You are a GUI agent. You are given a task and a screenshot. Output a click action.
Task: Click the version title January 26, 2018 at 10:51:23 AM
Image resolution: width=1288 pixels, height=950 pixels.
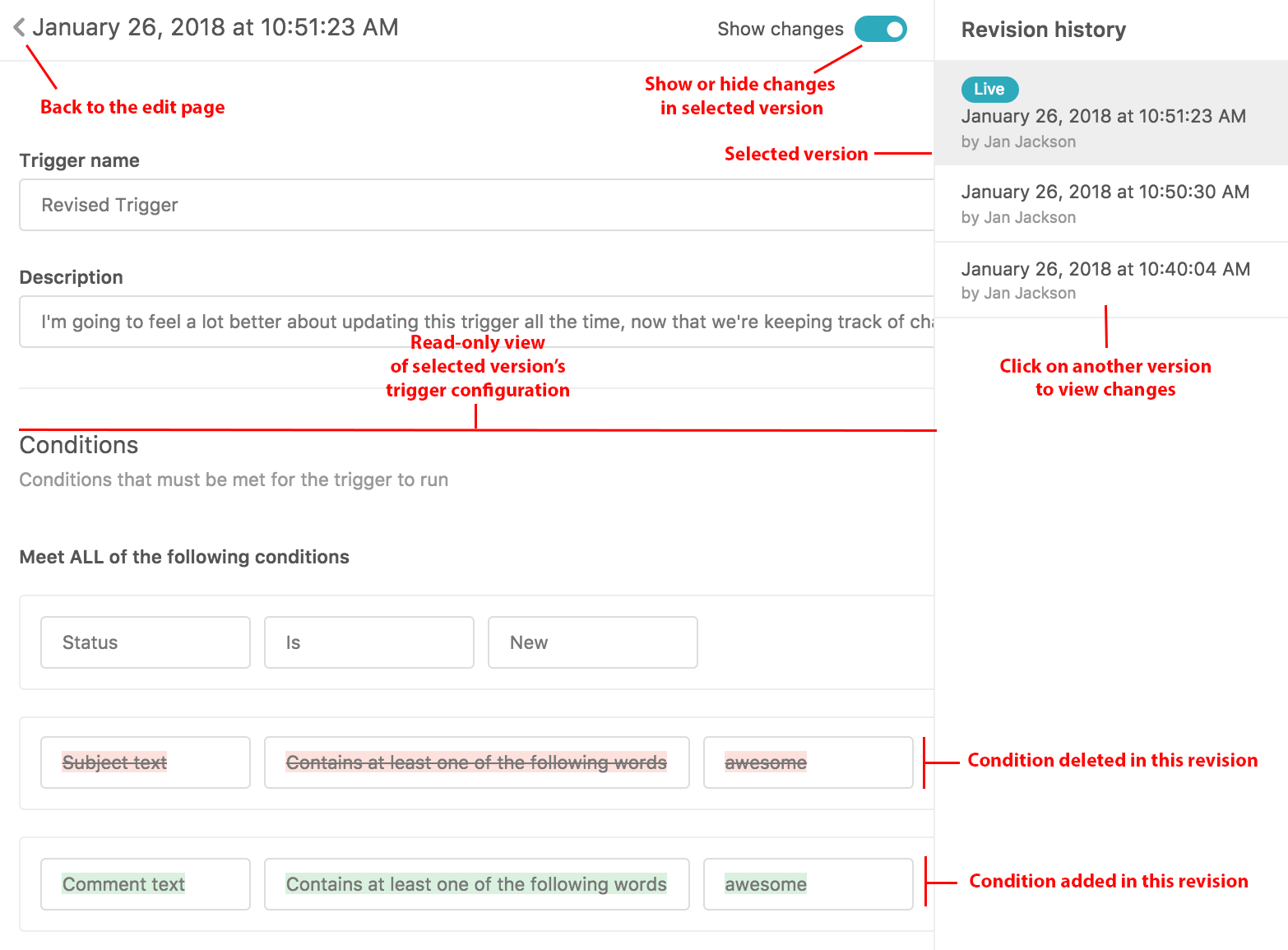pos(215,27)
